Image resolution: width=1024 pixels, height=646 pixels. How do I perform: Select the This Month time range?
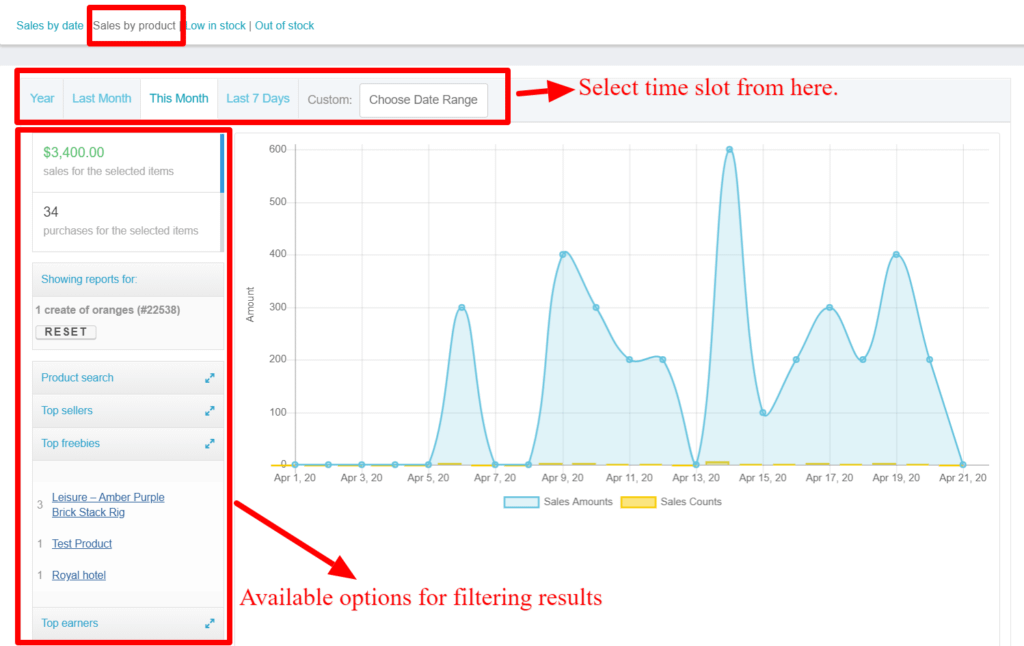[x=179, y=99]
